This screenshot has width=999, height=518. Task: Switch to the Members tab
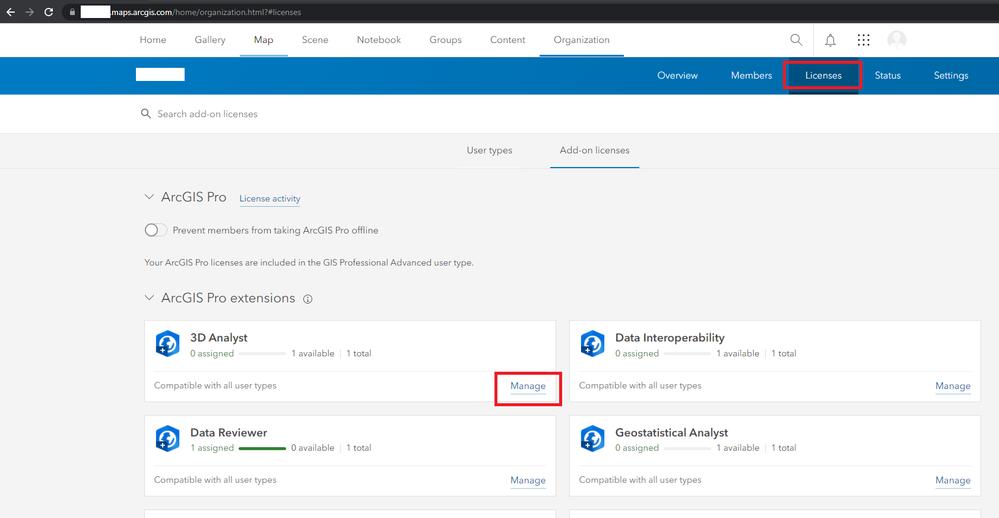(x=752, y=75)
